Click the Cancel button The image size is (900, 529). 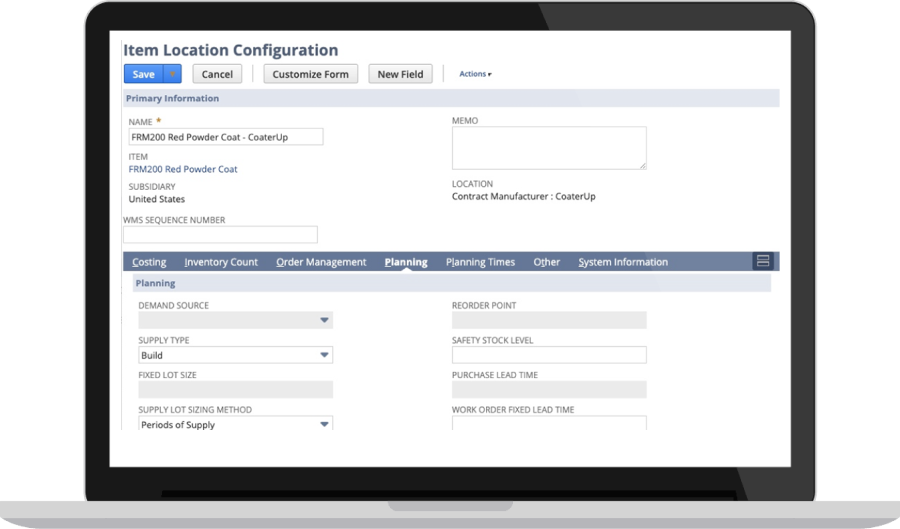217,74
